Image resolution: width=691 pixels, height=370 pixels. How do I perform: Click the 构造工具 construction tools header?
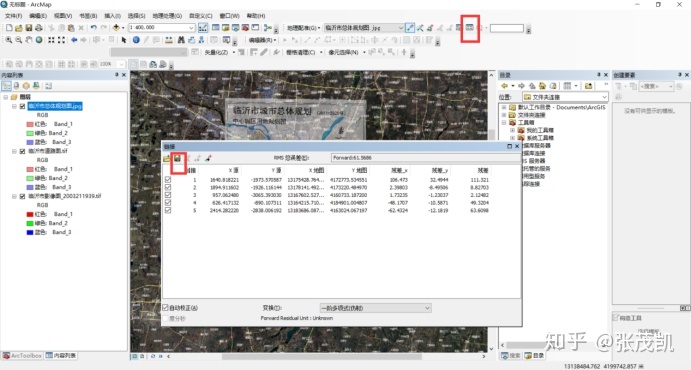[627, 318]
